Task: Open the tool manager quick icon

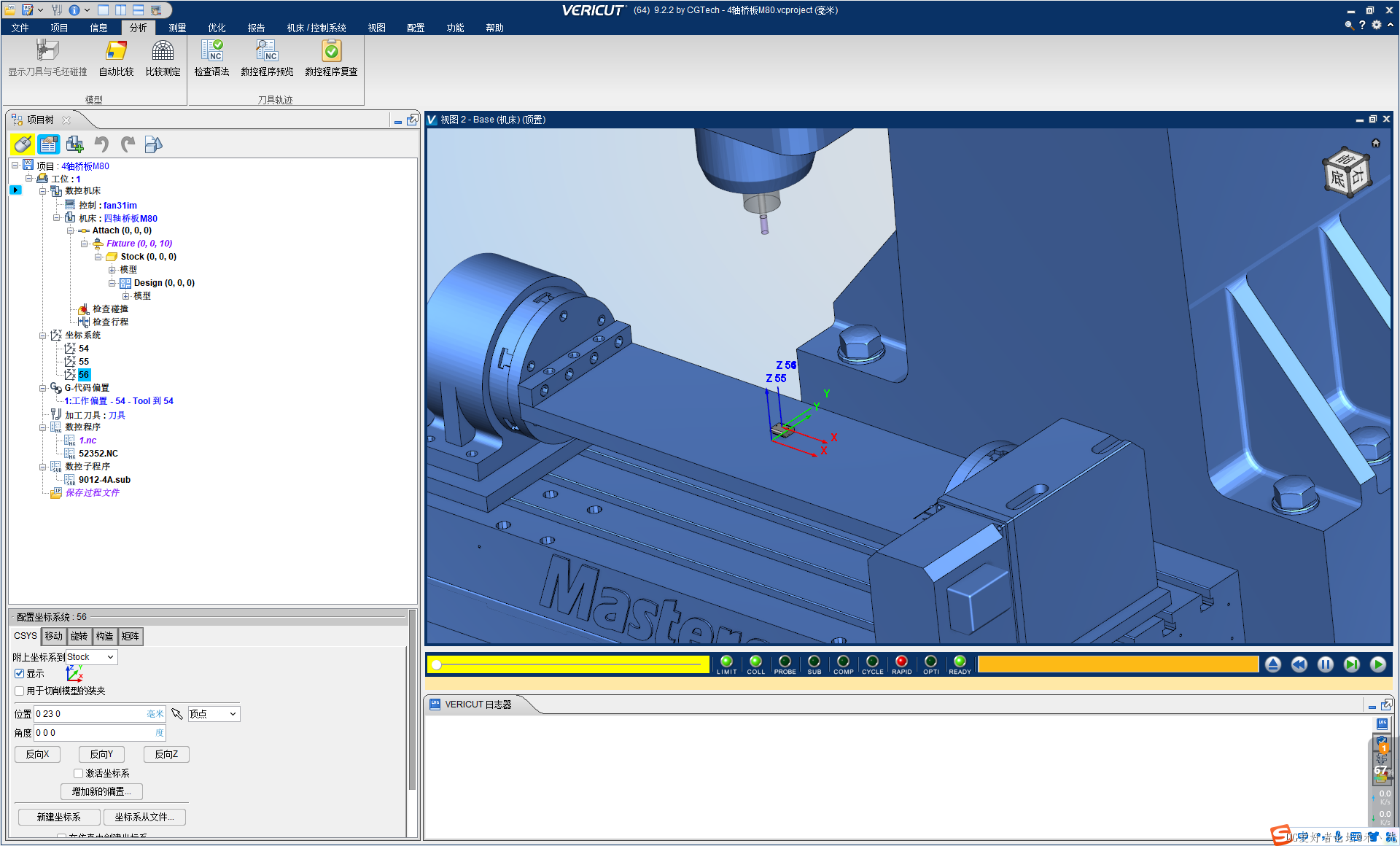Action: (x=58, y=10)
